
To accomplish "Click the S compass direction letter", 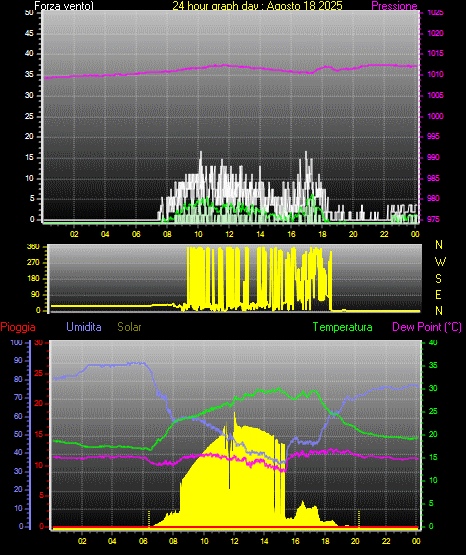I will (x=438, y=279).
